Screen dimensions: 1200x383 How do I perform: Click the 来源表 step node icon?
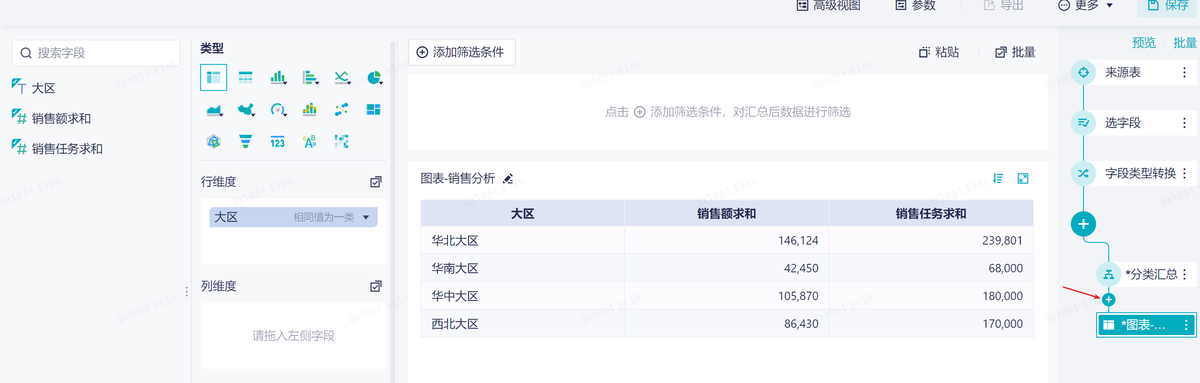[1083, 73]
